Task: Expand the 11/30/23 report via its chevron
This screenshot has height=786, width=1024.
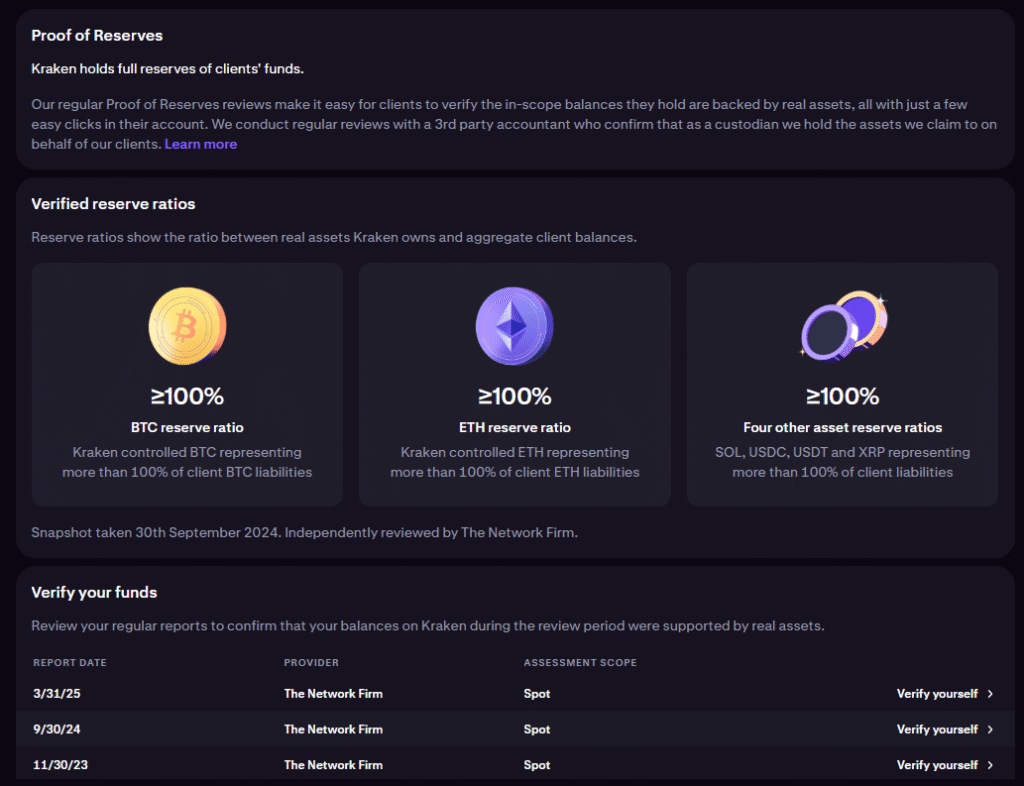Action: click(x=988, y=764)
